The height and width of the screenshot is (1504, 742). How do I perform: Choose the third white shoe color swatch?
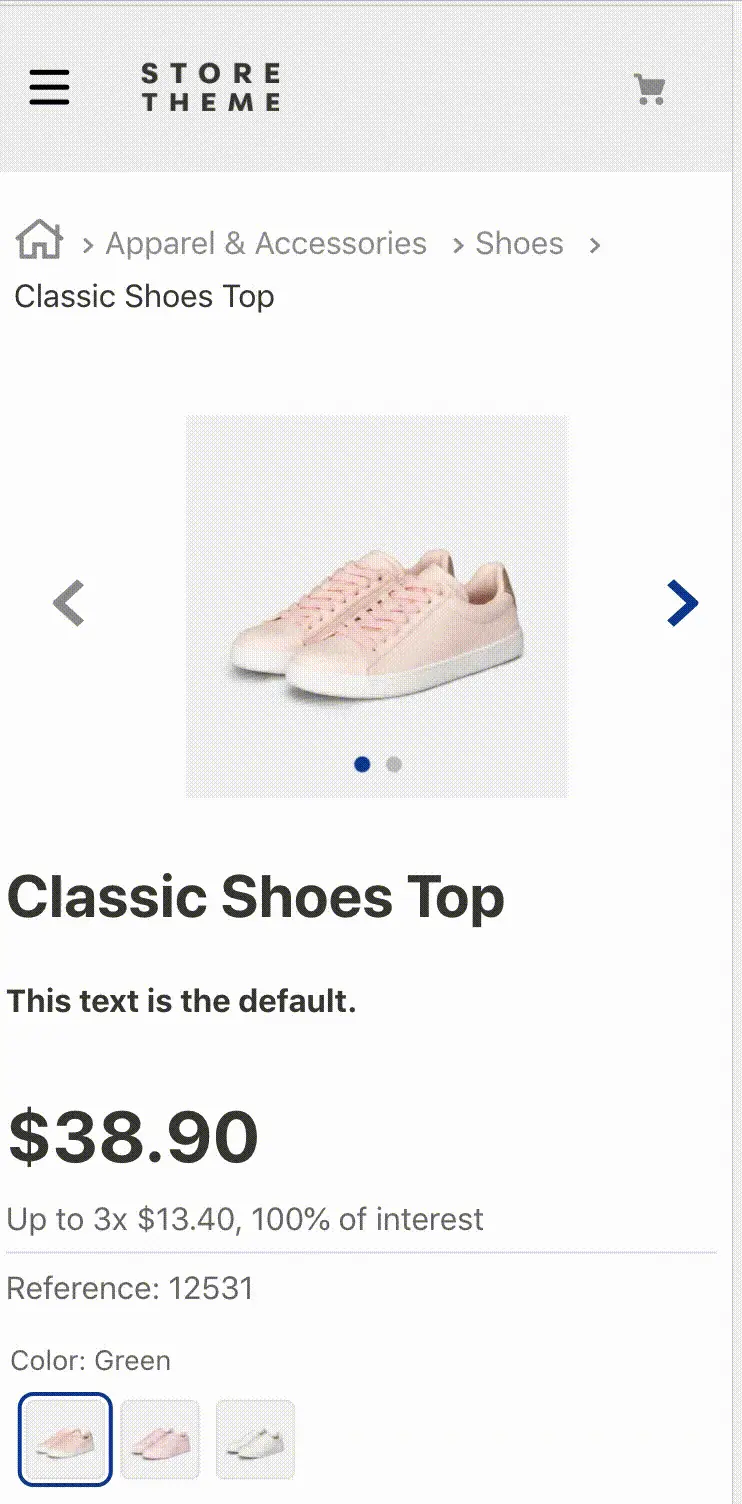click(x=255, y=1439)
